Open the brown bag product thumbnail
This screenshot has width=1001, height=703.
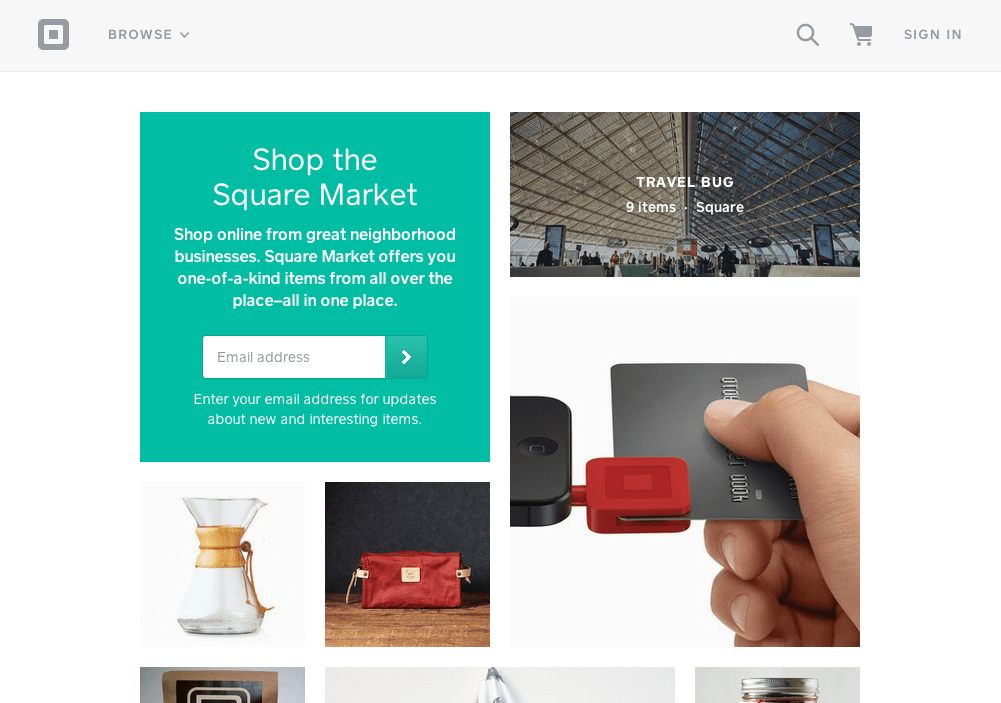pos(222,685)
